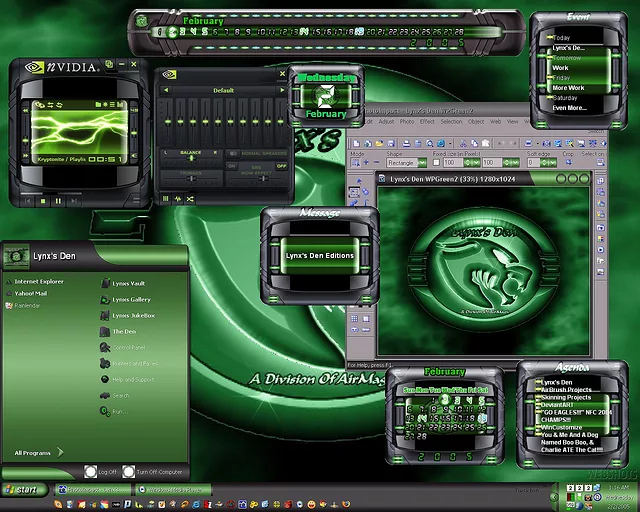
Task: Open file folder icon in player display
Action: click(98, 105)
